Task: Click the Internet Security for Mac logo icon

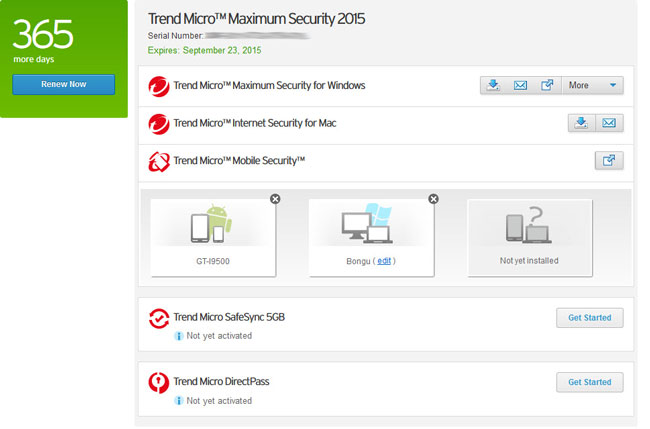Action: (159, 124)
